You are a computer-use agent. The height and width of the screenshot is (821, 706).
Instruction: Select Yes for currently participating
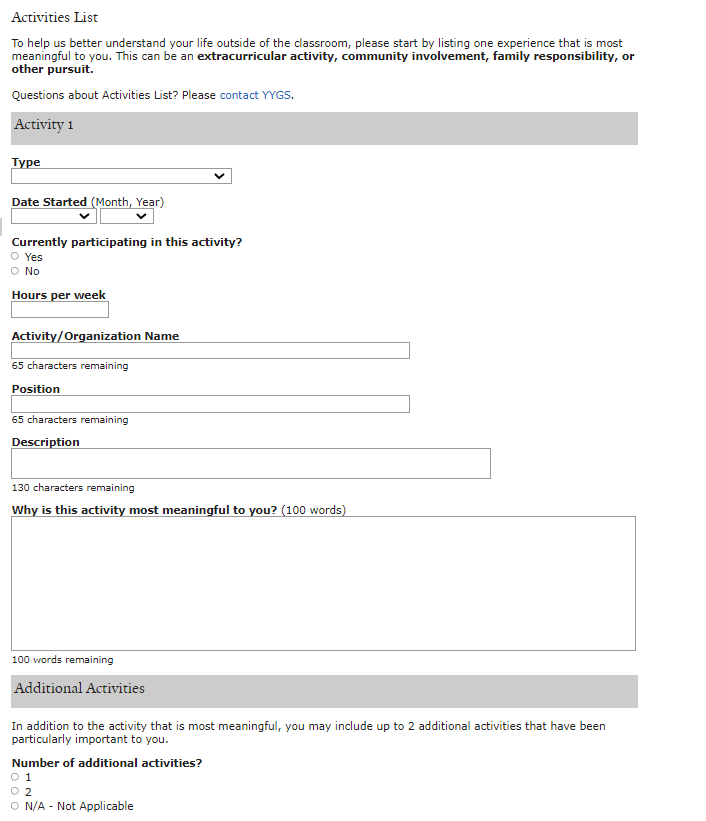15,257
